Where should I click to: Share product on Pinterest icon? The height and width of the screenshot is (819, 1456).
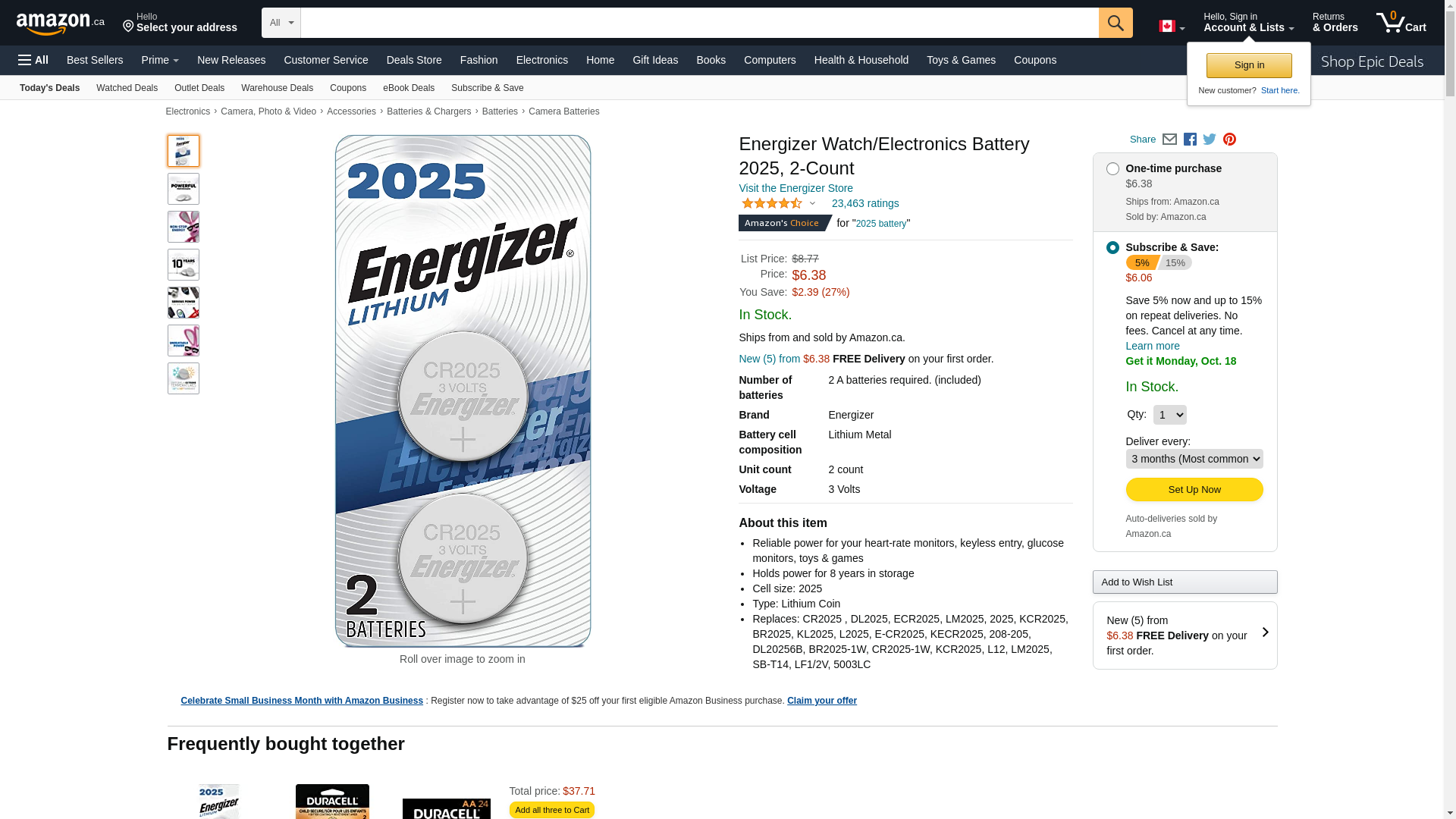point(1229,140)
